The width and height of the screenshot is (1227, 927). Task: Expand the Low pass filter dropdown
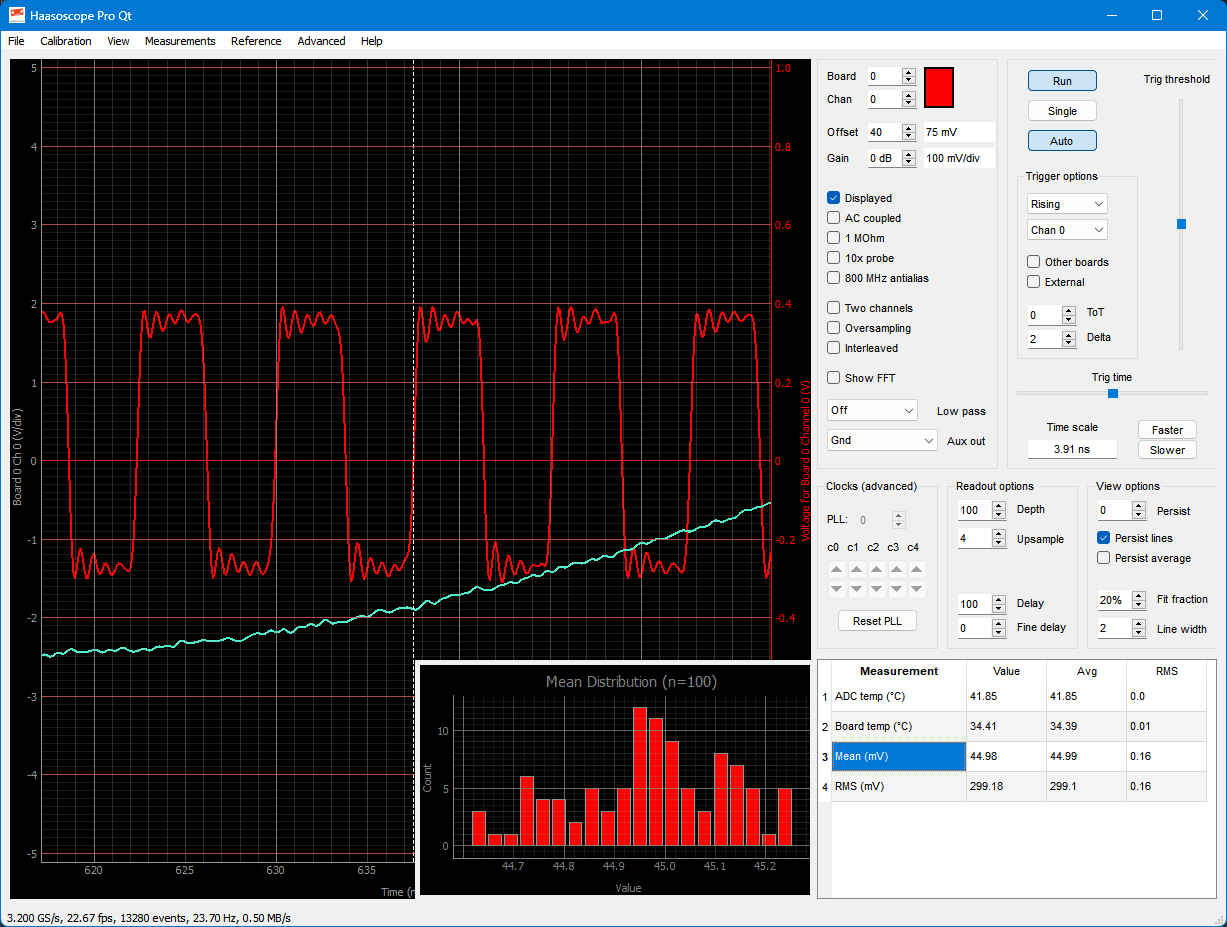coord(872,410)
